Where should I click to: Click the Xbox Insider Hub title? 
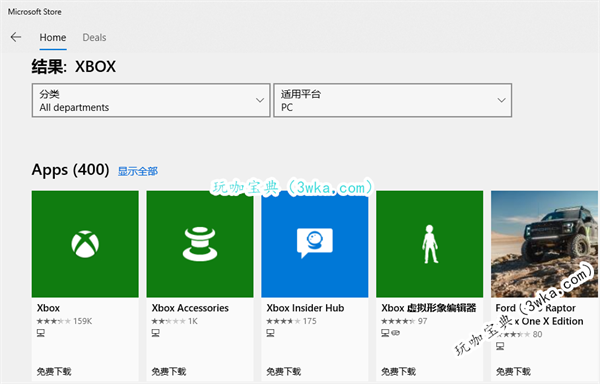pos(305,308)
